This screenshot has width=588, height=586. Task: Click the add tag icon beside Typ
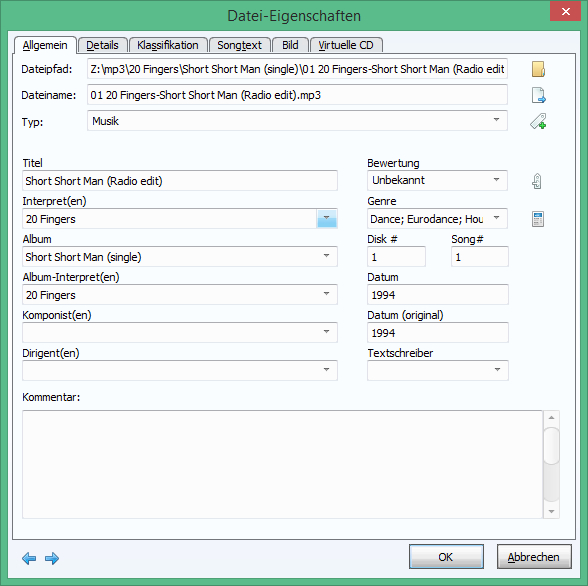point(538,121)
